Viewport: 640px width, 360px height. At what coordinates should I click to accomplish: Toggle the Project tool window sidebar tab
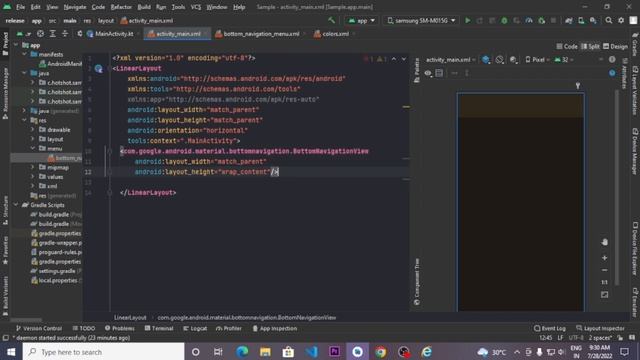[x=5, y=43]
